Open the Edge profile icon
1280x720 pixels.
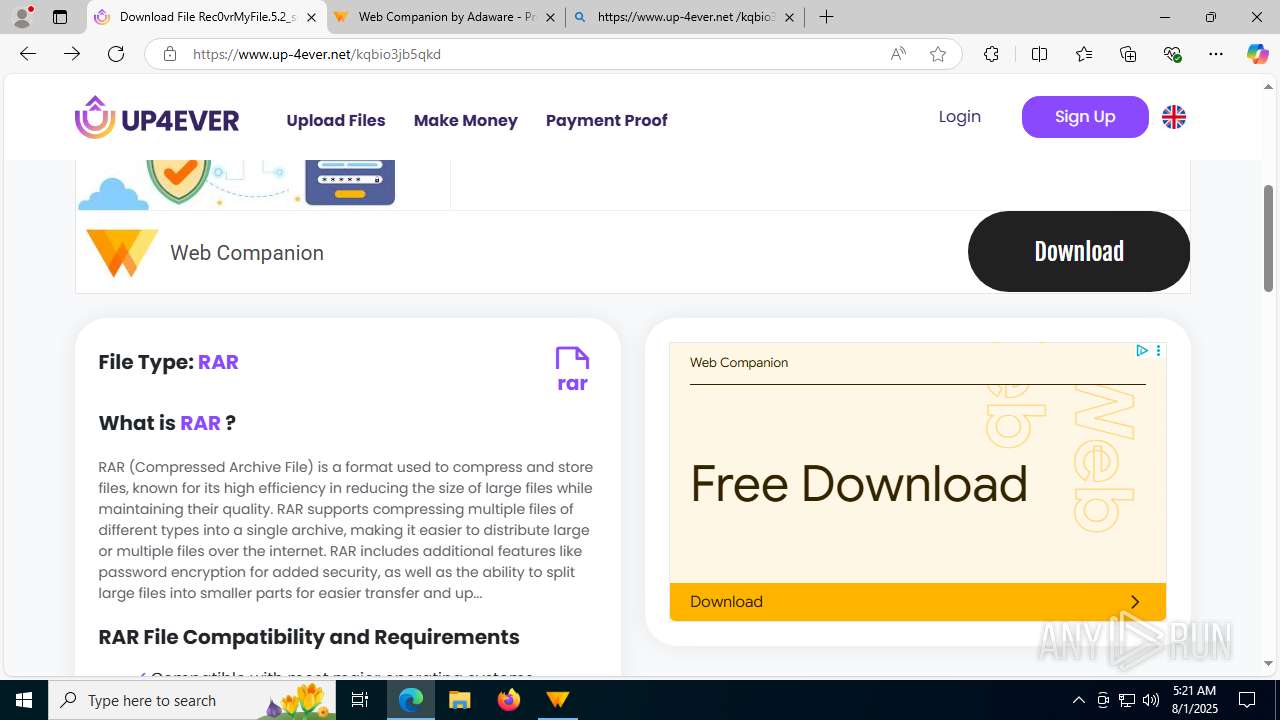[x=22, y=17]
